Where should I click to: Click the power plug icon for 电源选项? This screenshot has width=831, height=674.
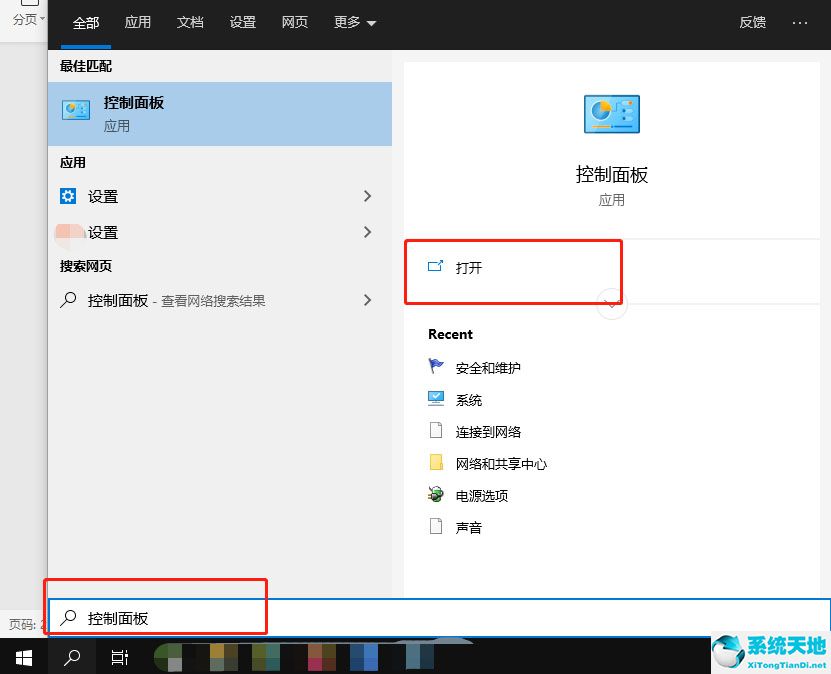[436, 494]
